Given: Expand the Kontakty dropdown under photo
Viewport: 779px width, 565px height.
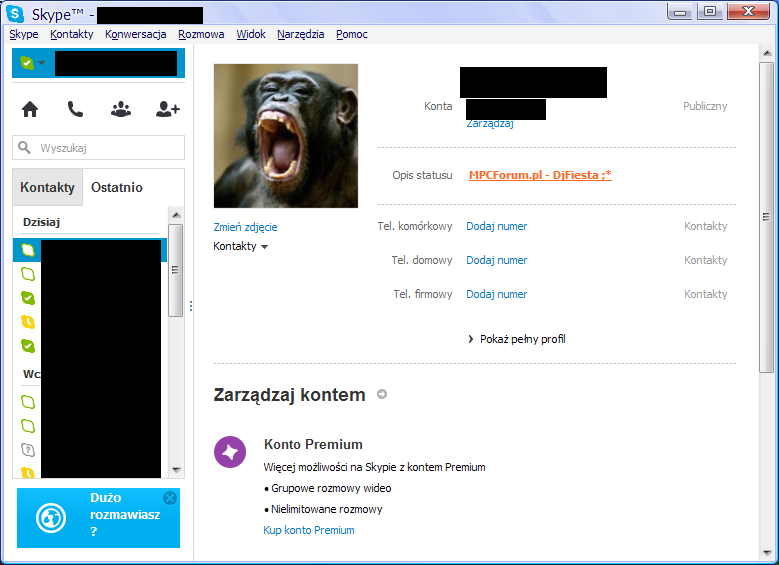Looking at the screenshot, I should click(240, 246).
